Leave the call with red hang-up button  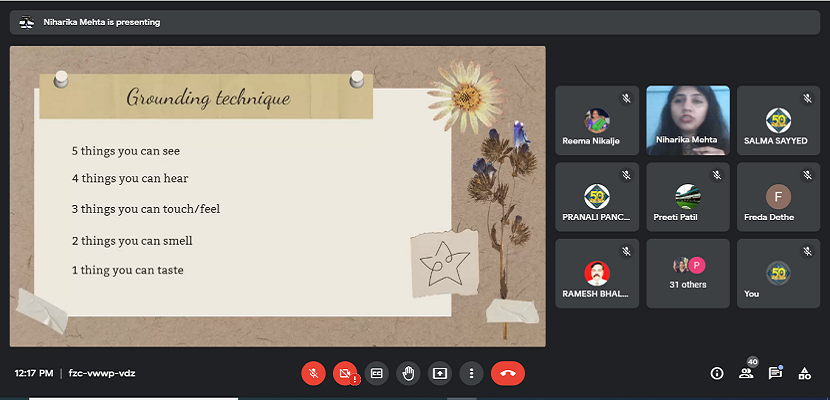point(508,374)
